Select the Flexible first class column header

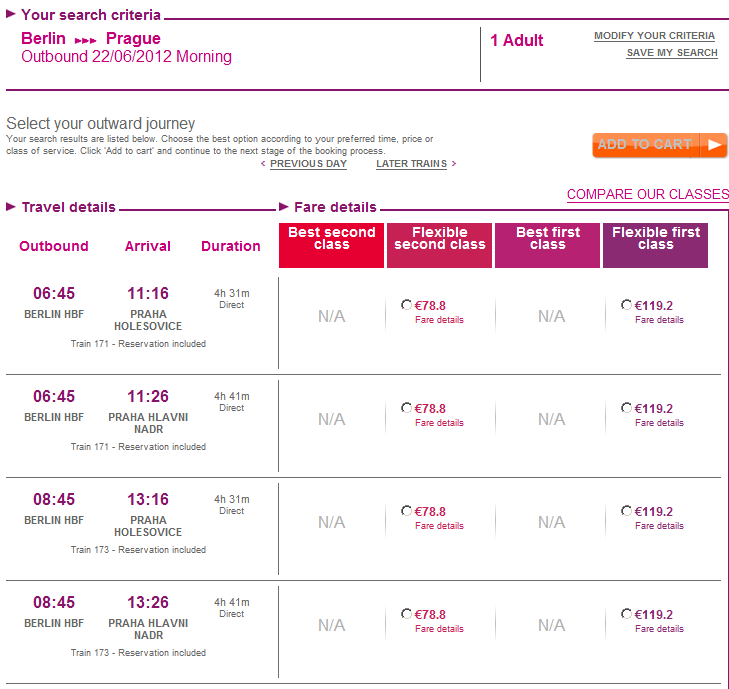[655, 245]
